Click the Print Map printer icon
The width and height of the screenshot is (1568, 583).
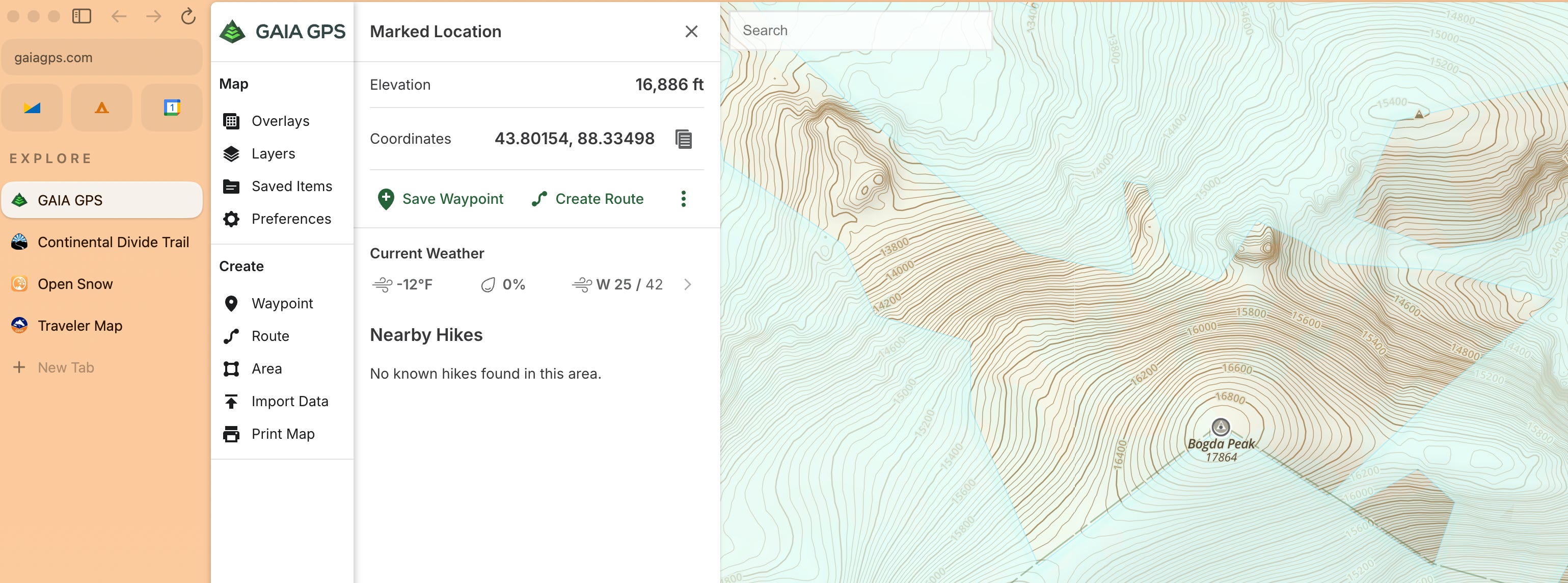point(231,434)
